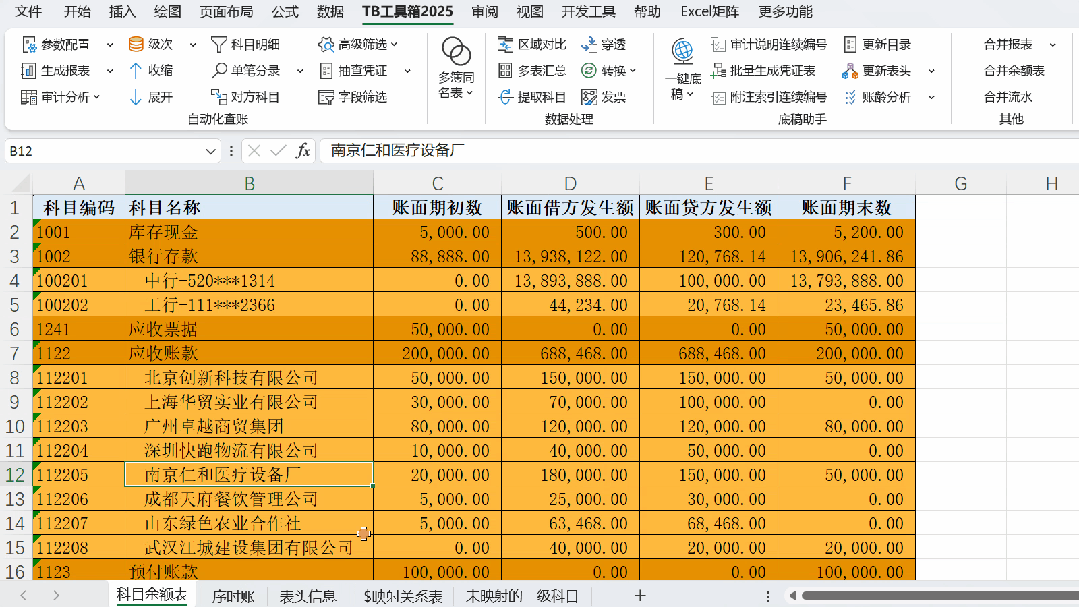Click the 级次 database icon
Image resolution: width=1079 pixels, height=607 pixels.
coord(136,45)
